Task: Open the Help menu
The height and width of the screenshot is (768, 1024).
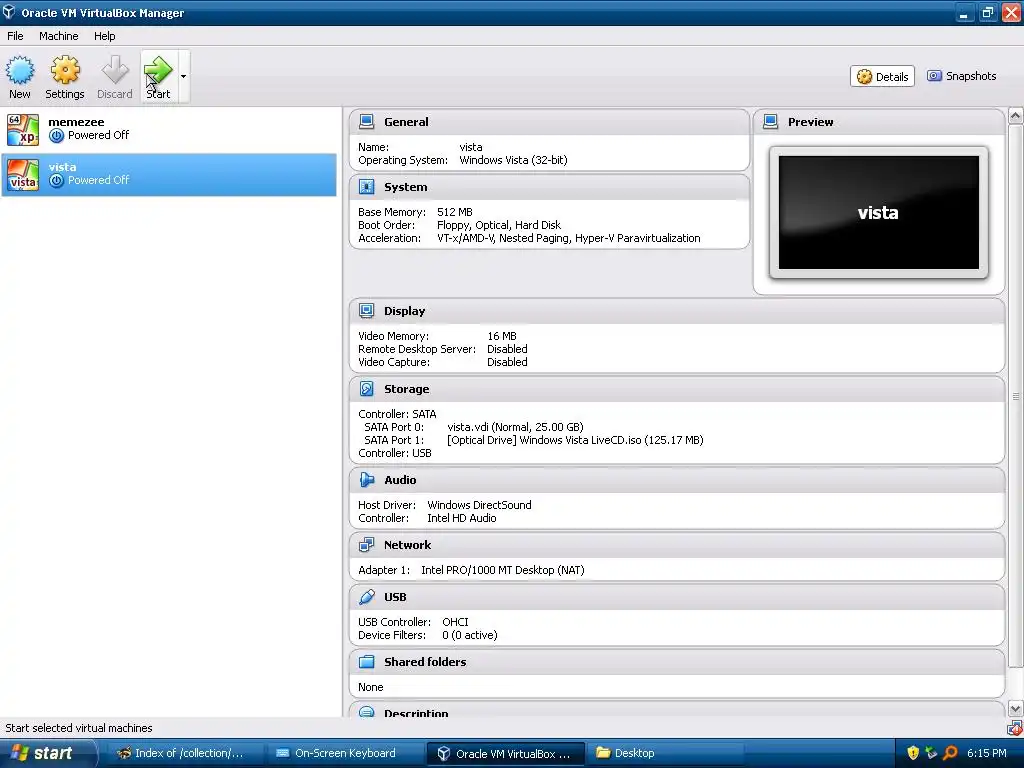Action: point(104,36)
